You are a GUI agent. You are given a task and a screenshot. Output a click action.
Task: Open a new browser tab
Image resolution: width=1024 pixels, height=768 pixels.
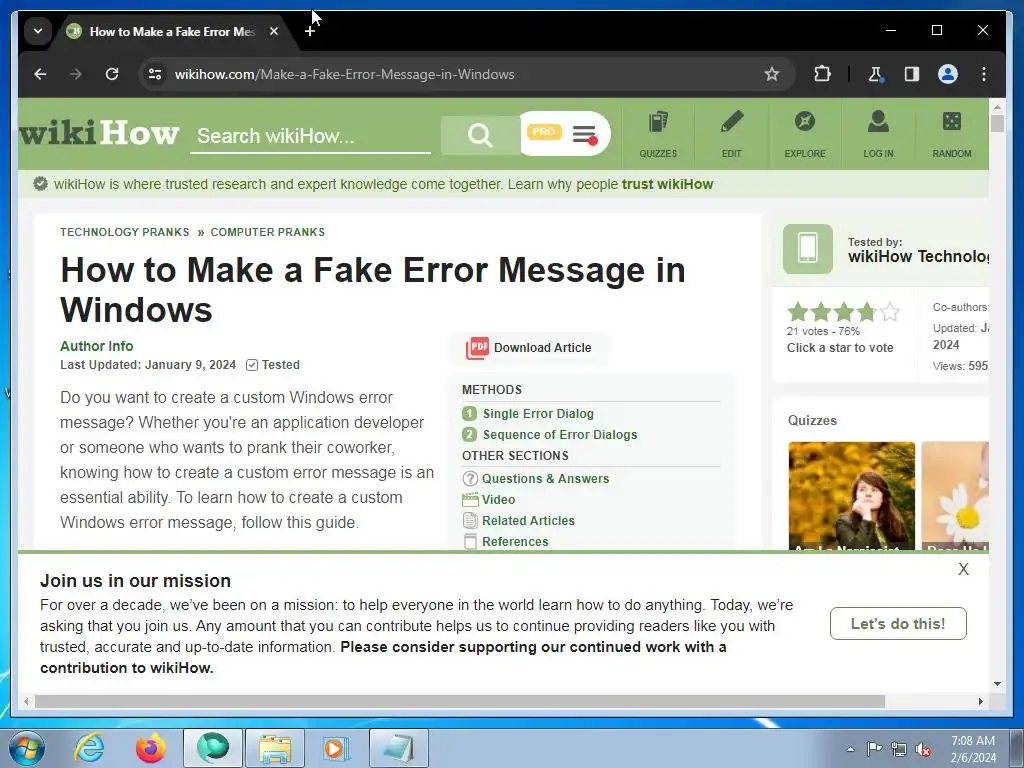click(x=310, y=31)
